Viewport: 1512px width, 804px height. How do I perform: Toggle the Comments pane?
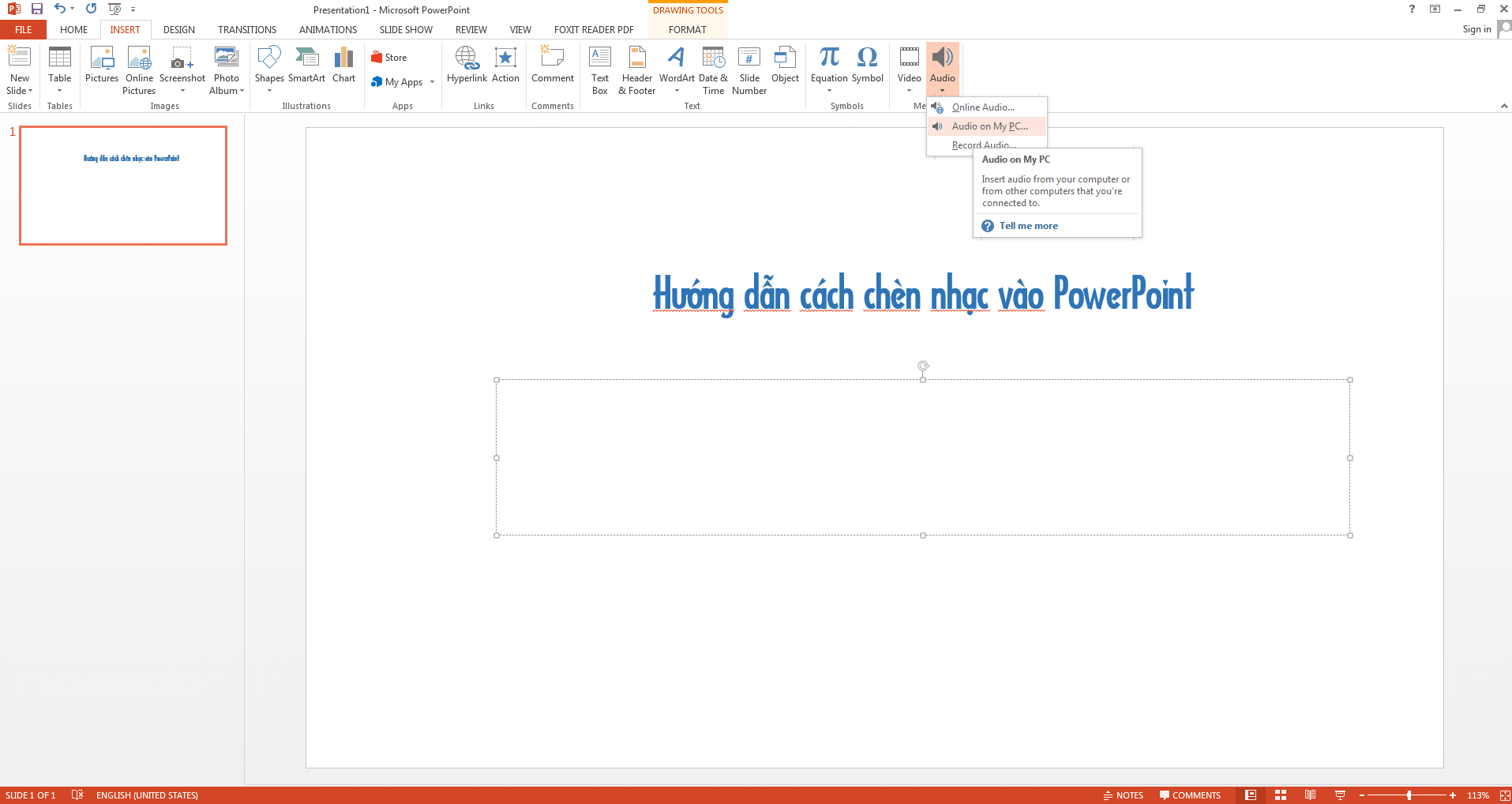(1190, 795)
